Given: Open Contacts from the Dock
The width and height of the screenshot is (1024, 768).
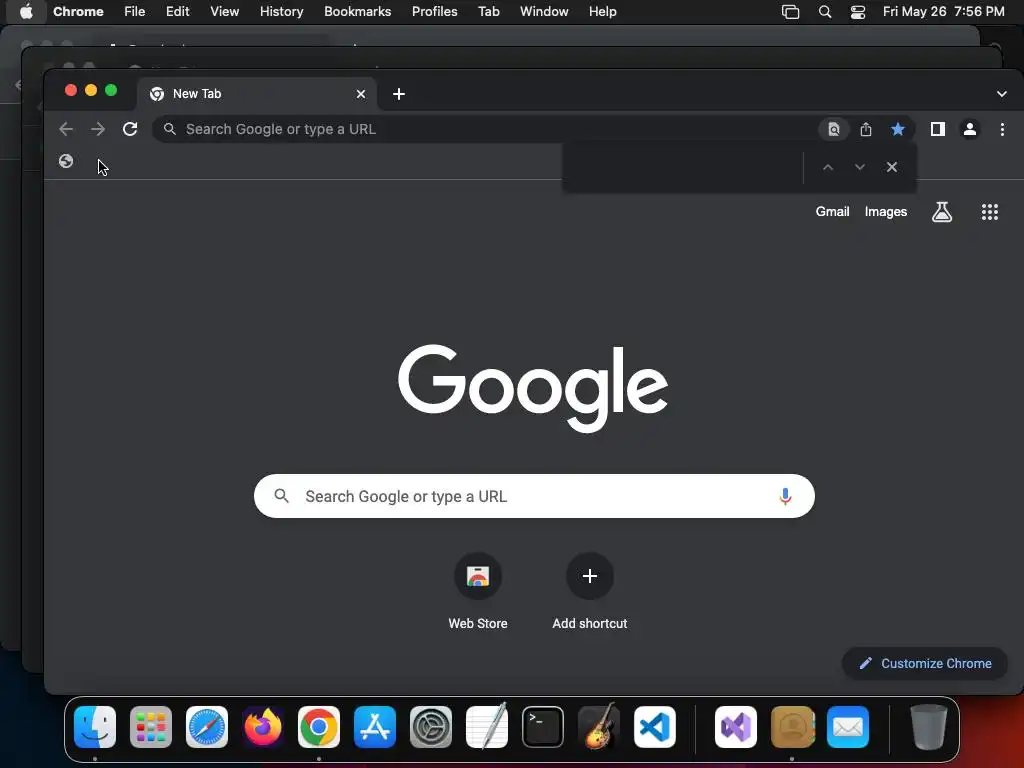Looking at the screenshot, I should click(792, 727).
